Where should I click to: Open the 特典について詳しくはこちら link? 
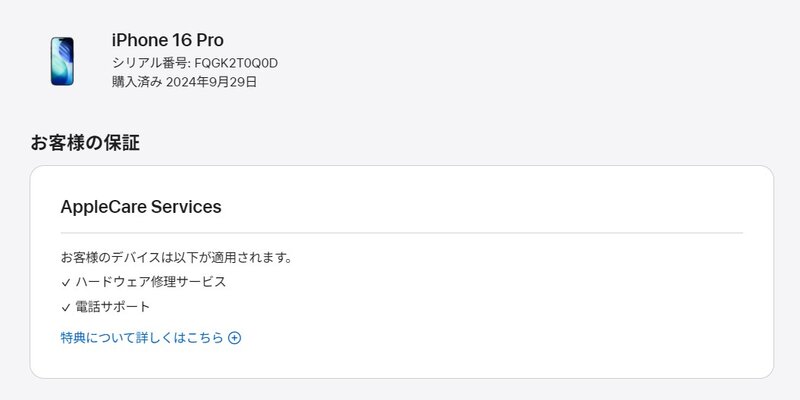[142, 338]
